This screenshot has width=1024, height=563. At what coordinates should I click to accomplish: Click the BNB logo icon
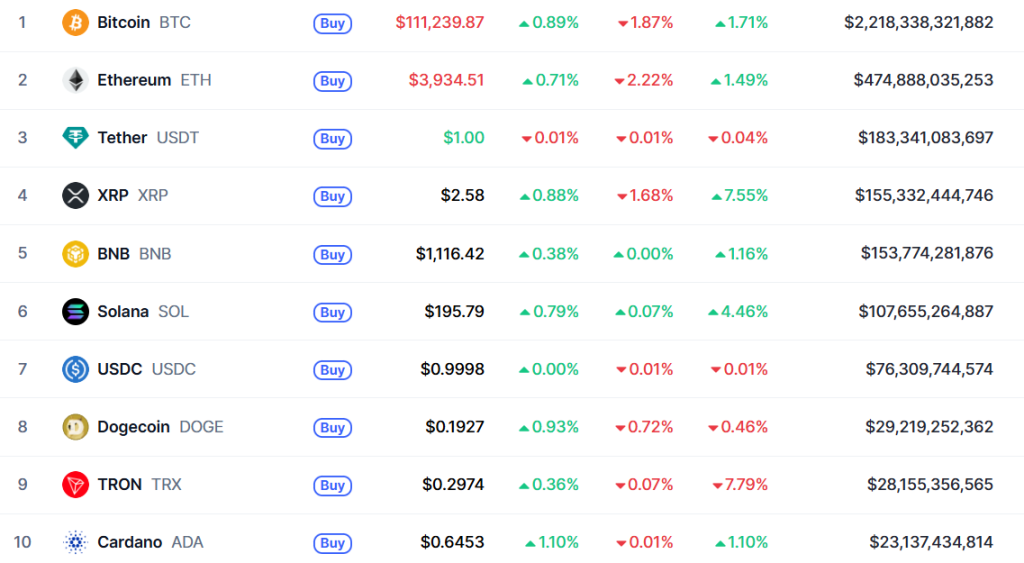pyautogui.click(x=75, y=253)
